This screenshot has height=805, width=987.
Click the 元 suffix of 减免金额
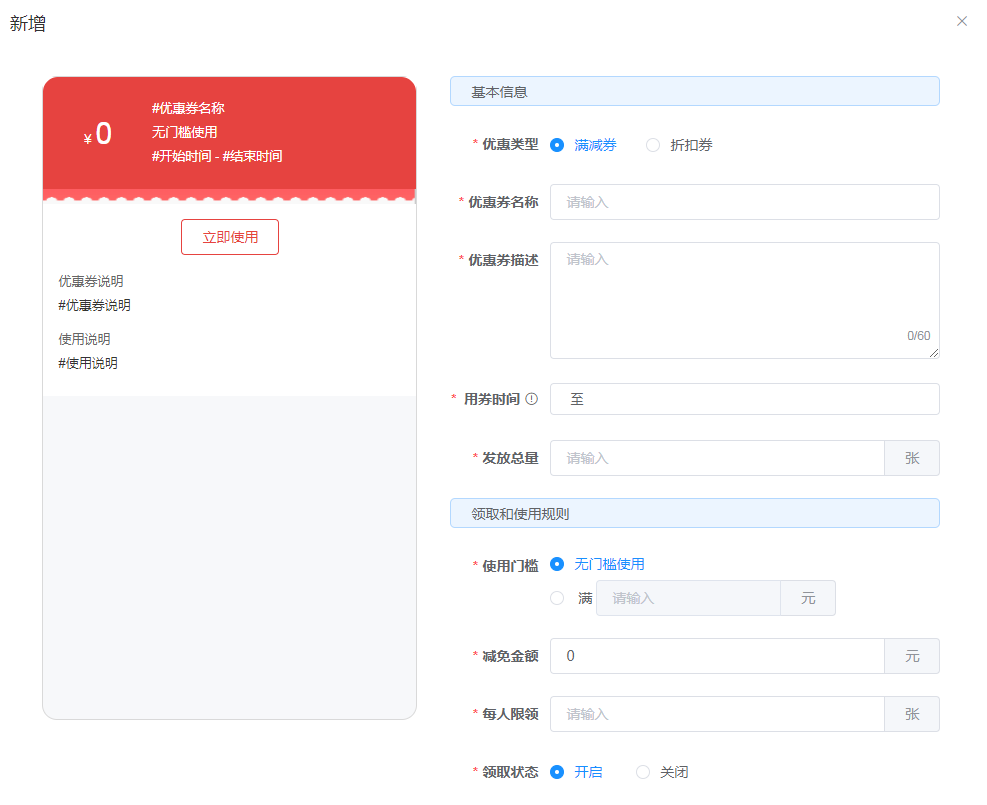pos(912,656)
